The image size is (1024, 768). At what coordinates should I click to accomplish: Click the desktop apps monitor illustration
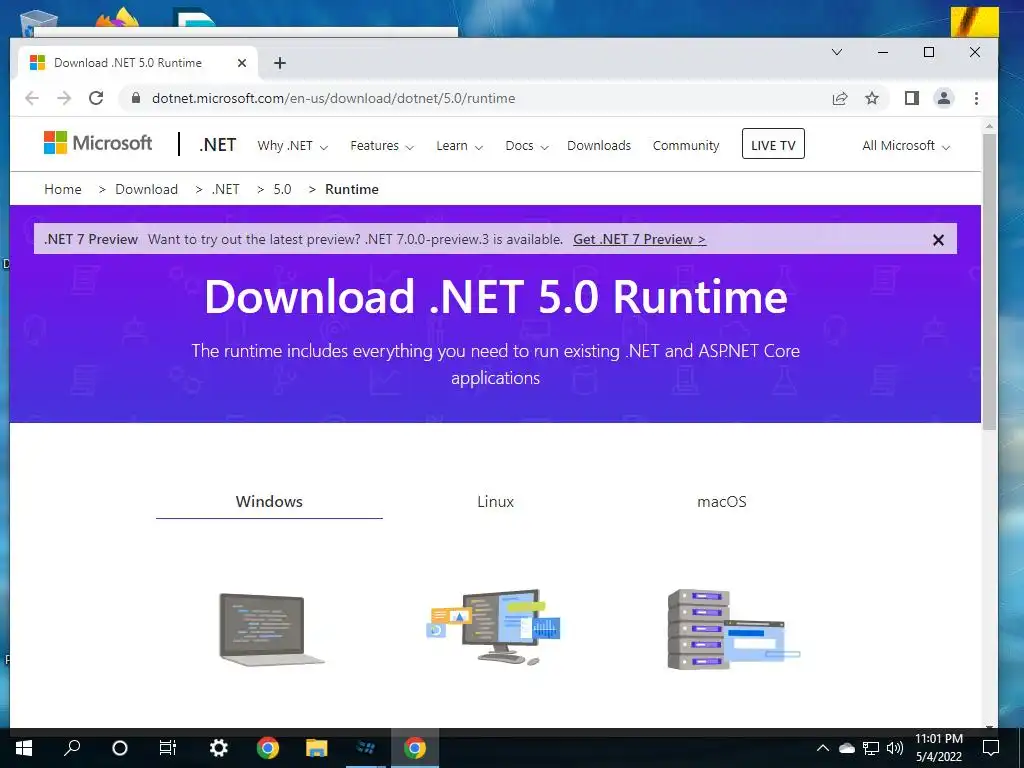[x=494, y=627]
